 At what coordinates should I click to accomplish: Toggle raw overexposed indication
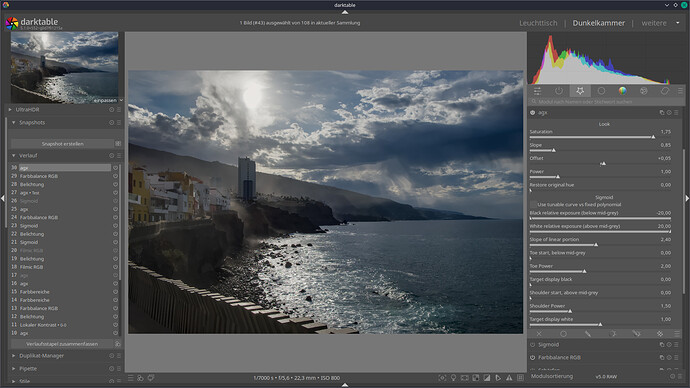(476, 378)
